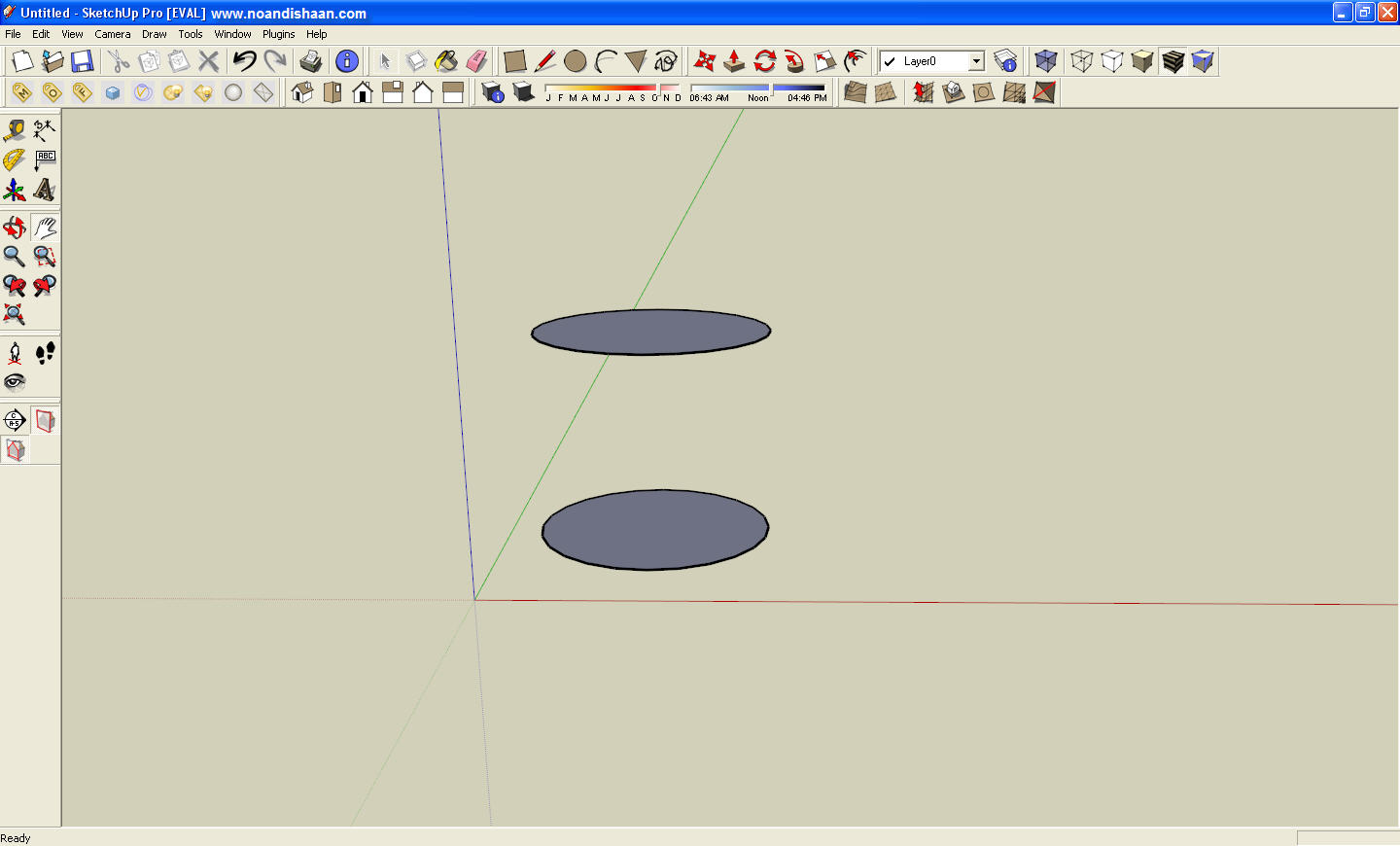Select the Tape Measure tool
The image size is (1400, 846).
(x=15, y=130)
